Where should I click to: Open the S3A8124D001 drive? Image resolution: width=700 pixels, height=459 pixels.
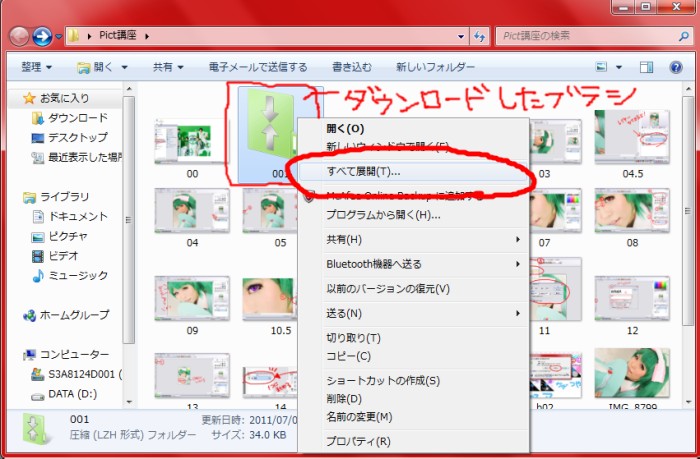77,374
